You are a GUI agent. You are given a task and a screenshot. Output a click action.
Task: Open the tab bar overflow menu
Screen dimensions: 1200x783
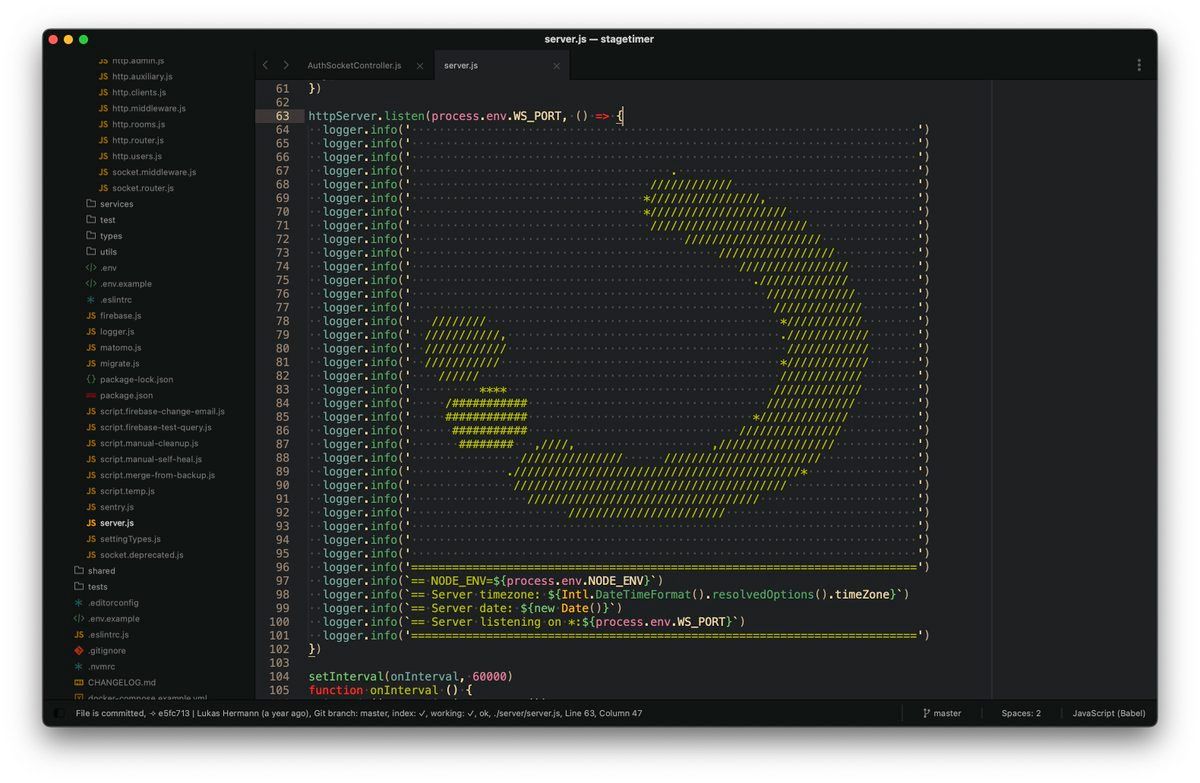coord(1138,65)
